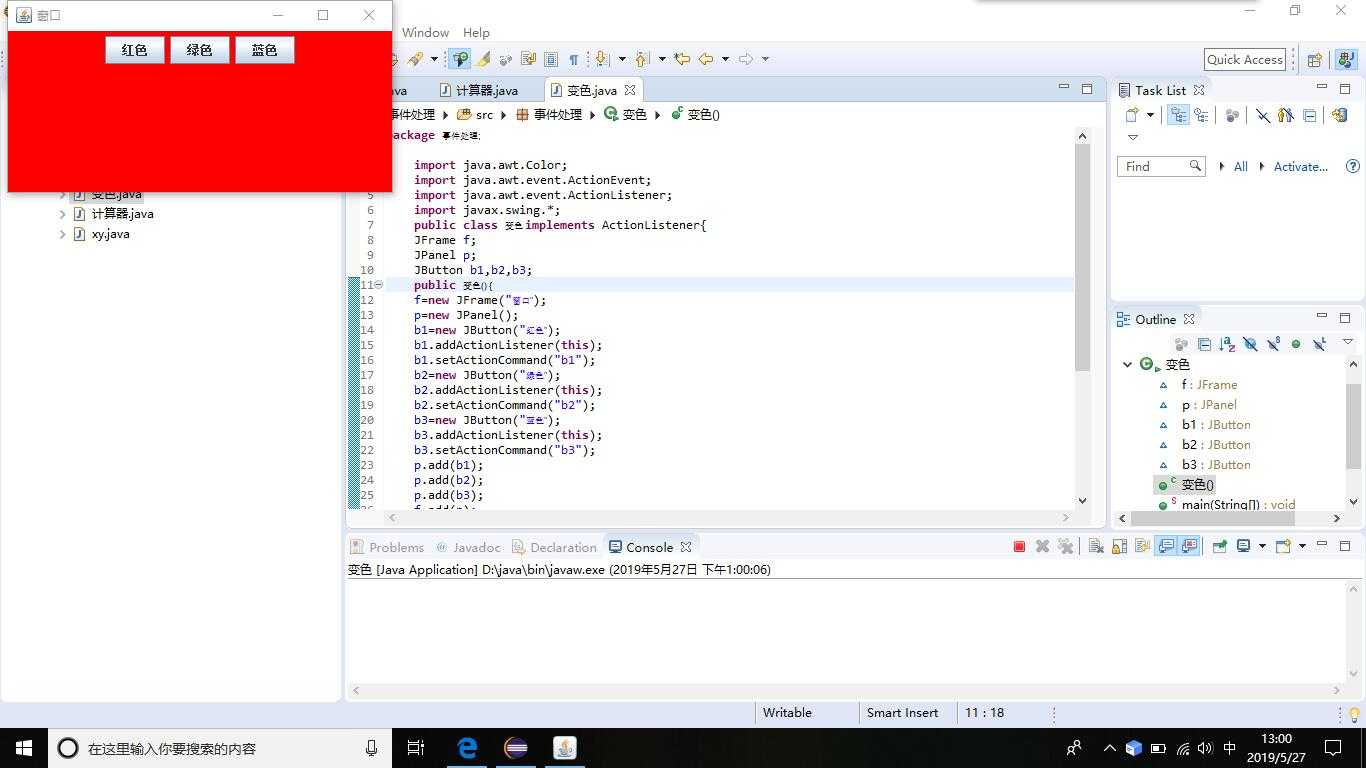Screen dimensions: 1366x768
Task: Open the Outline view menu triangle
Action: tap(1347, 342)
